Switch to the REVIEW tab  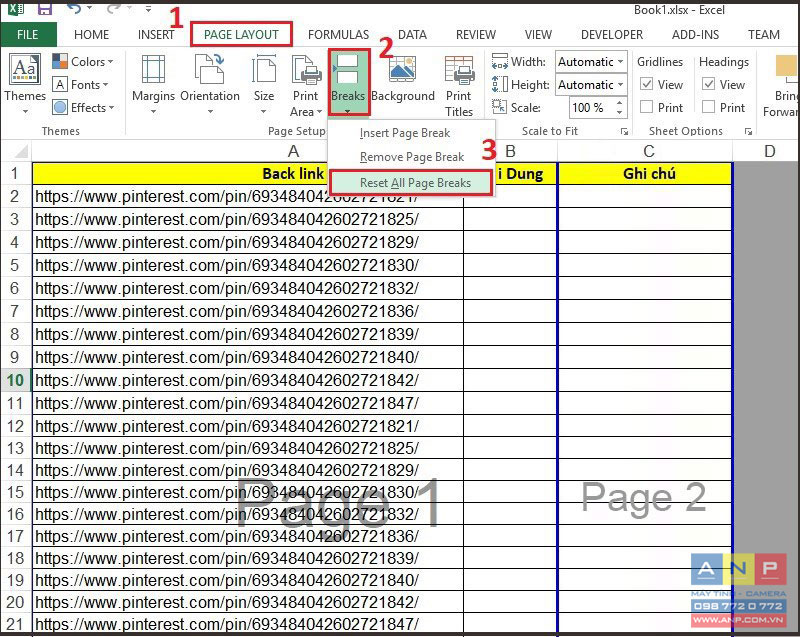(476, 35)
